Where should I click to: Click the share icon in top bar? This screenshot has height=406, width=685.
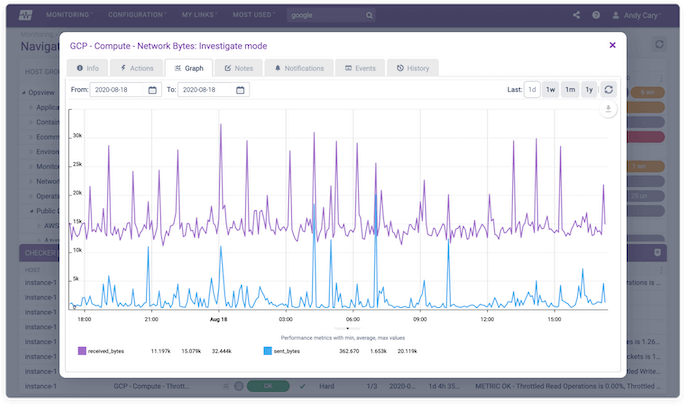pos(576,16)
